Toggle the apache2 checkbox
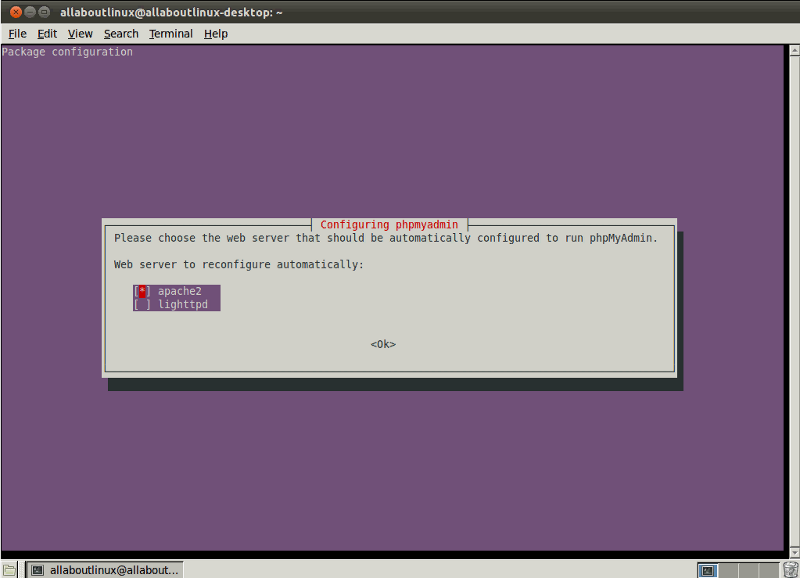The image size is (800, 578). coord(142,291)
